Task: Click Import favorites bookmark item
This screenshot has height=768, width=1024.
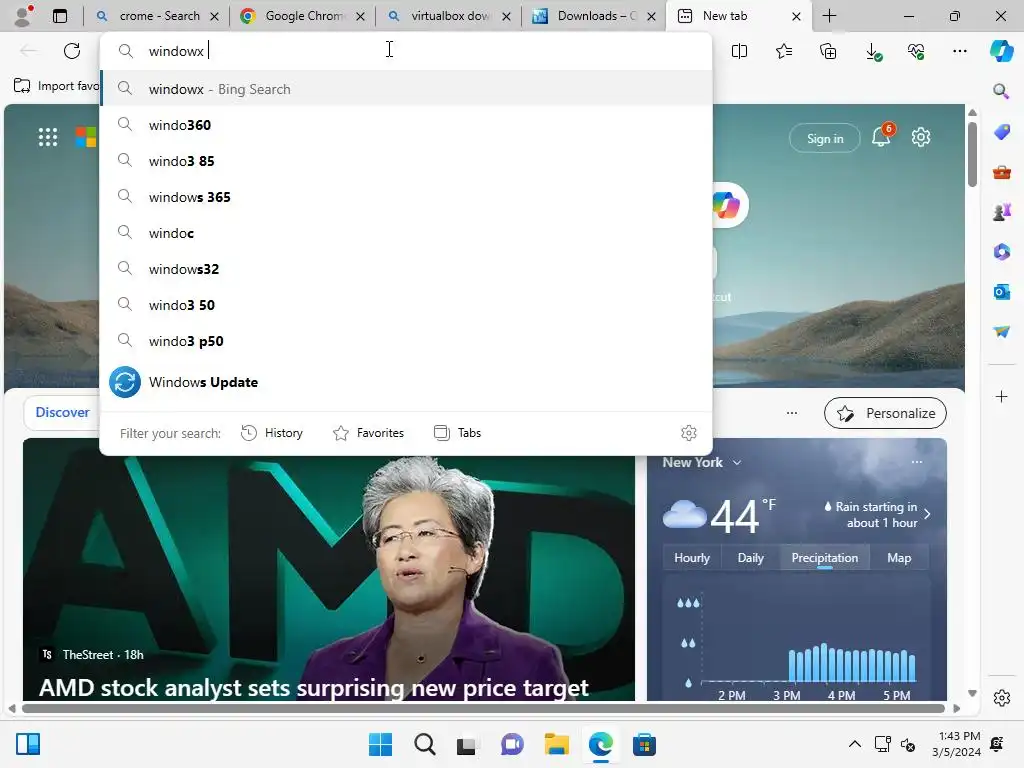Action: coord(57,86)
